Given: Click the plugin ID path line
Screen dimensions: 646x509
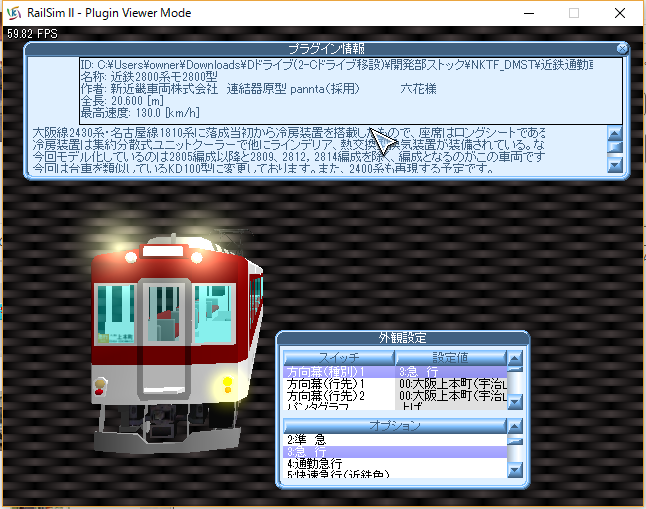Looking at the screenshot, I should click(x=337, y=65).
